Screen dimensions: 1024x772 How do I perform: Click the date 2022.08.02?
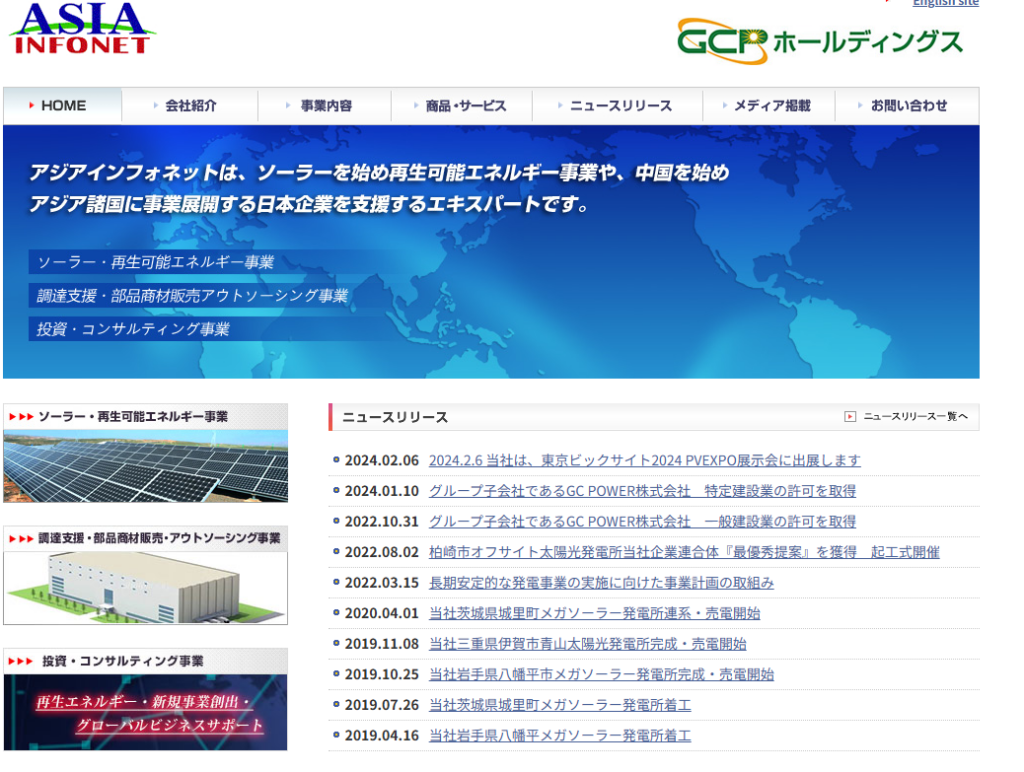[381, 552]
